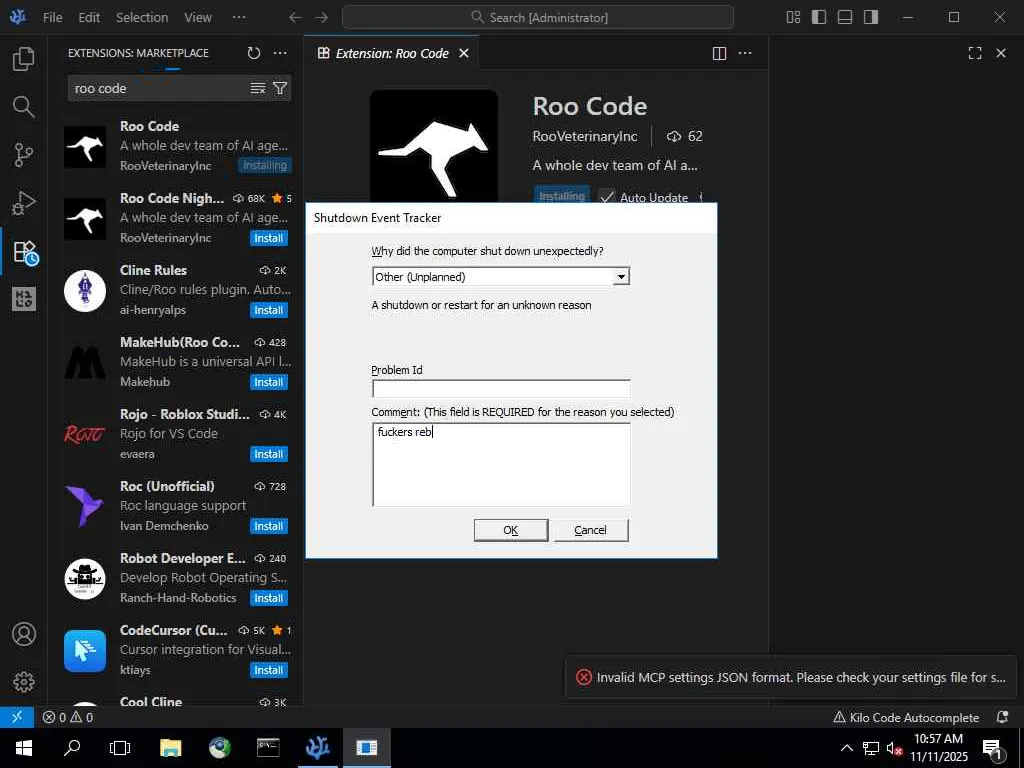Open the Kilo Code sidebar icon
The height and width of the screenshot is (768, 1024).
24,299
